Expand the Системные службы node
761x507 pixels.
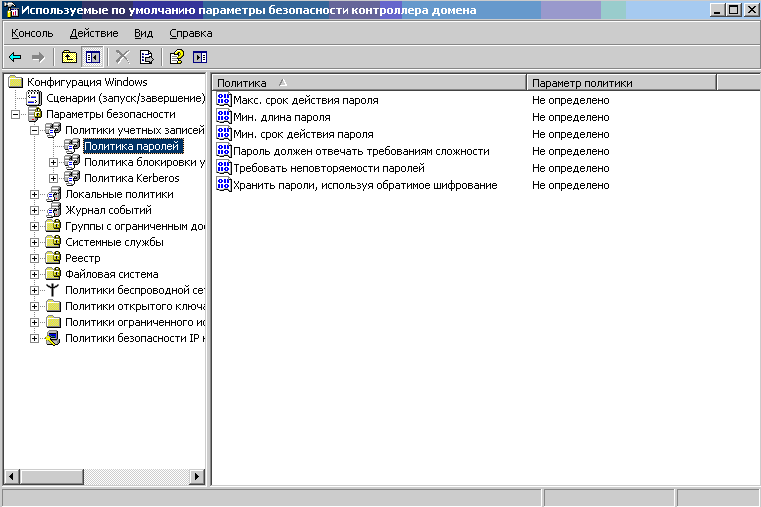34,243
